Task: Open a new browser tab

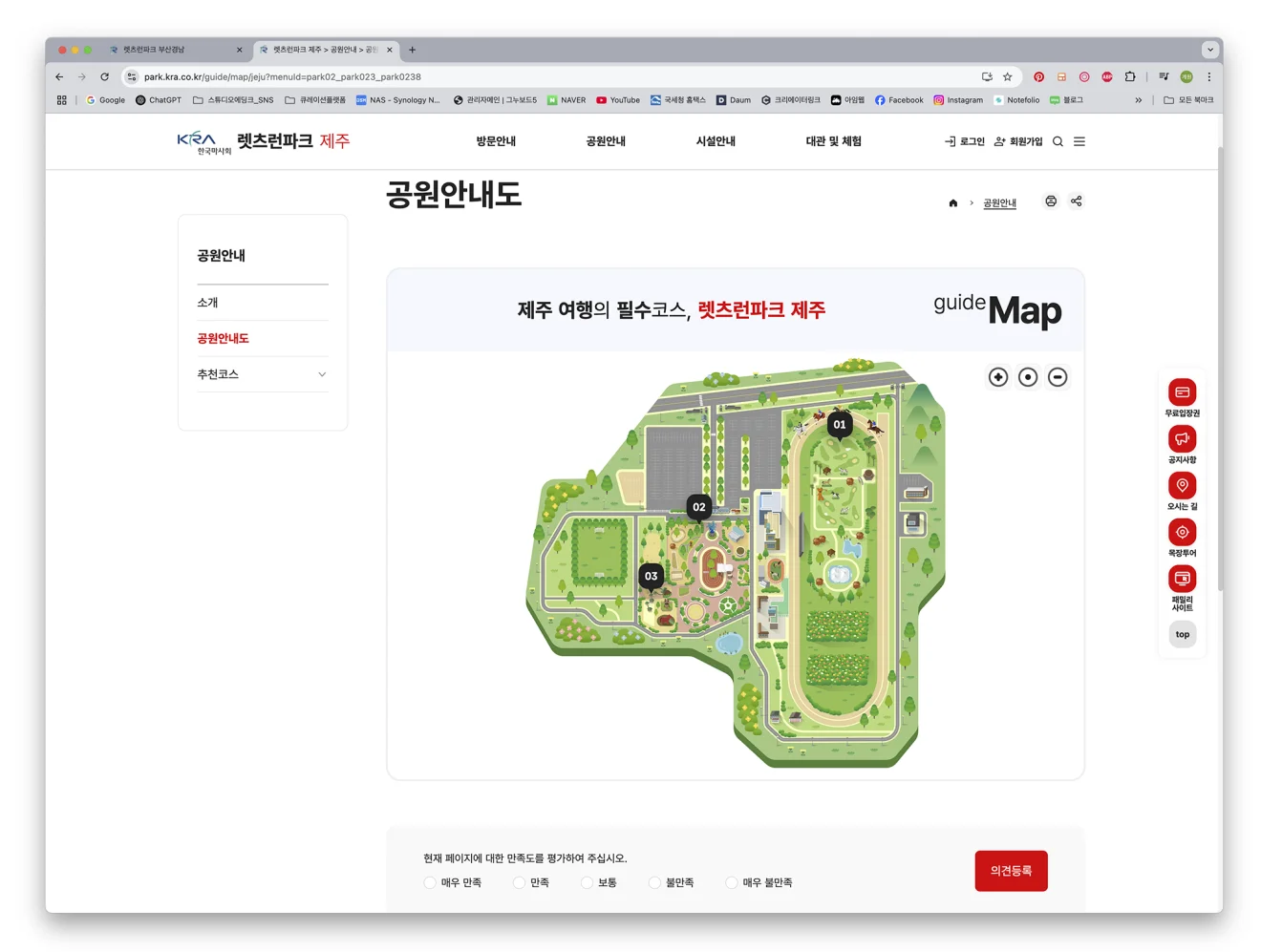Action: (412, 50)
